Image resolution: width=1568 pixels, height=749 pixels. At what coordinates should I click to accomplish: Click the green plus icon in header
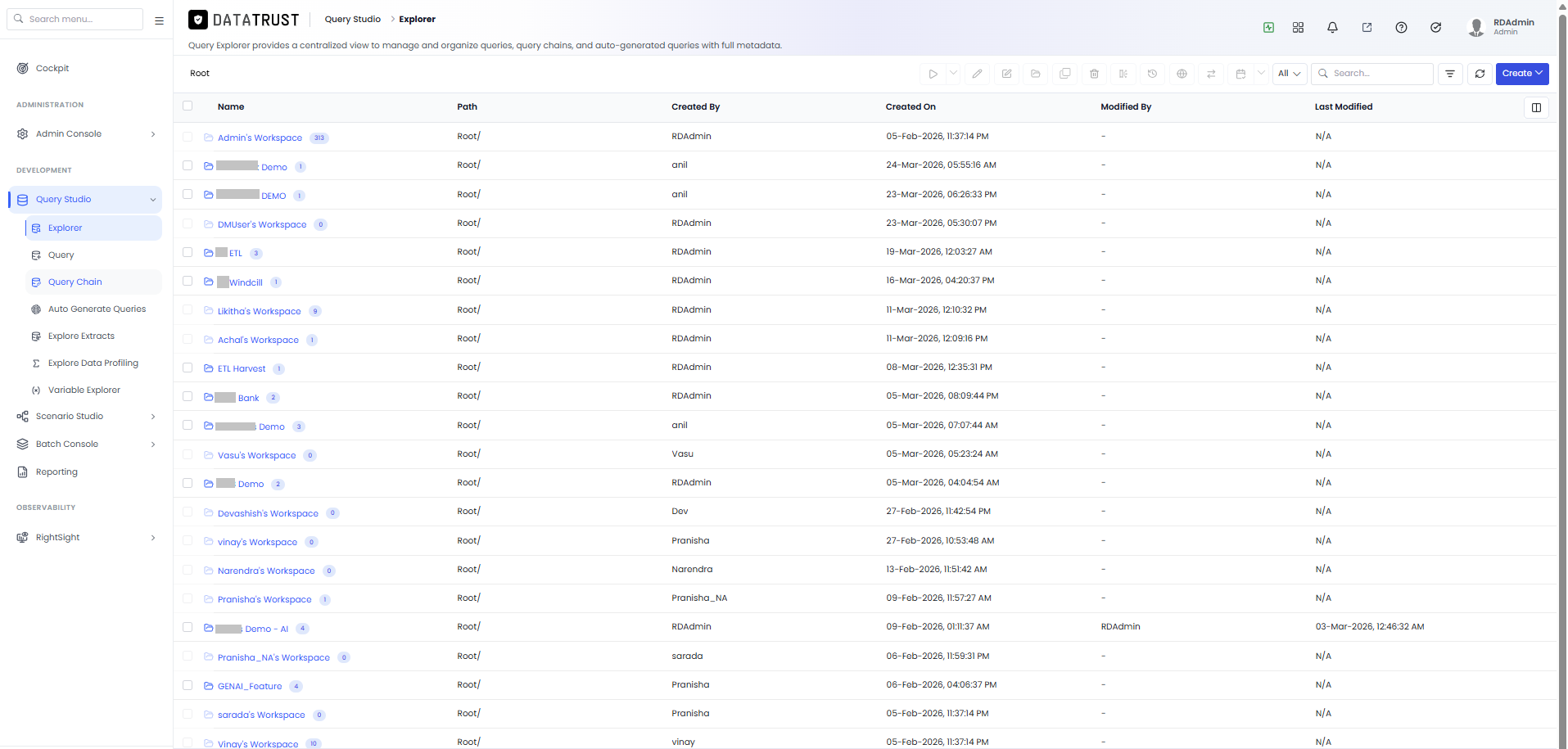coord(1268,27)
